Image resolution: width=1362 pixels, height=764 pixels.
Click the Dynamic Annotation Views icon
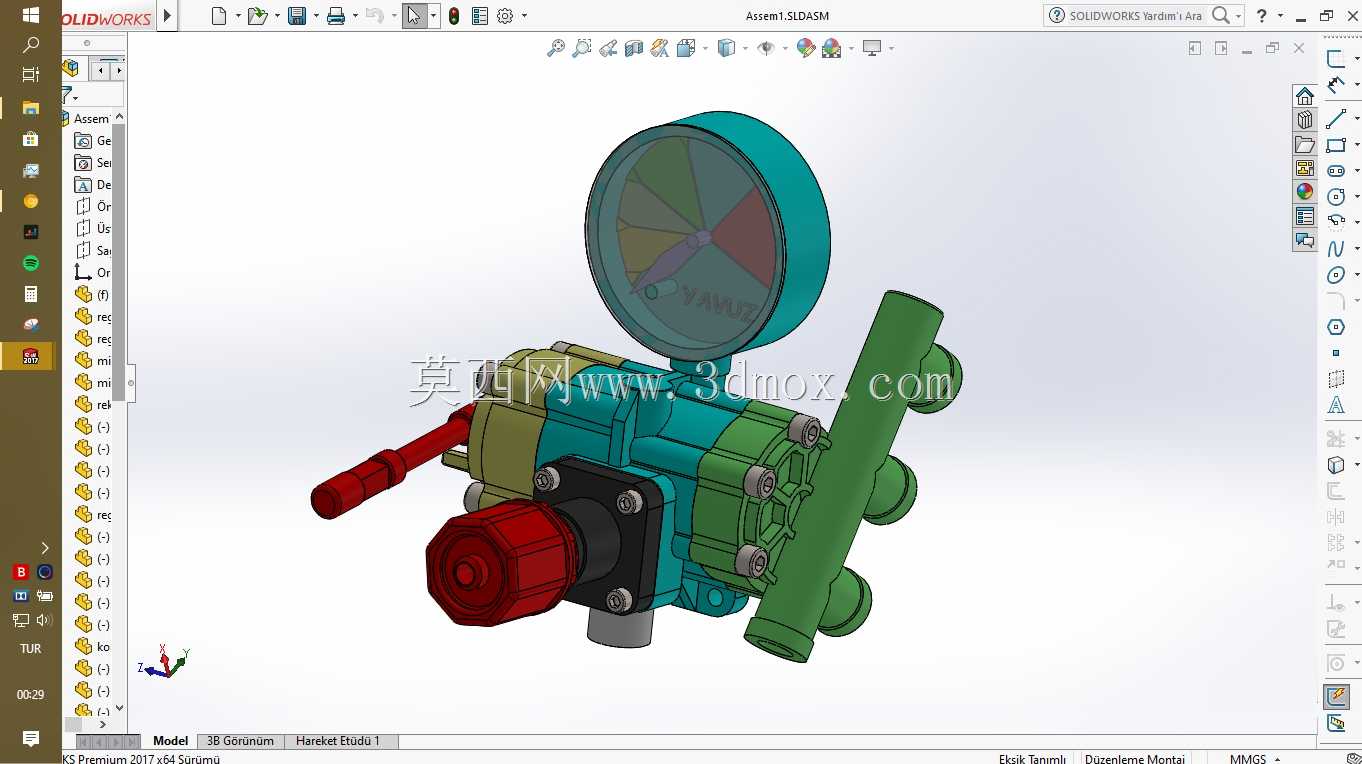pos(660,48)
